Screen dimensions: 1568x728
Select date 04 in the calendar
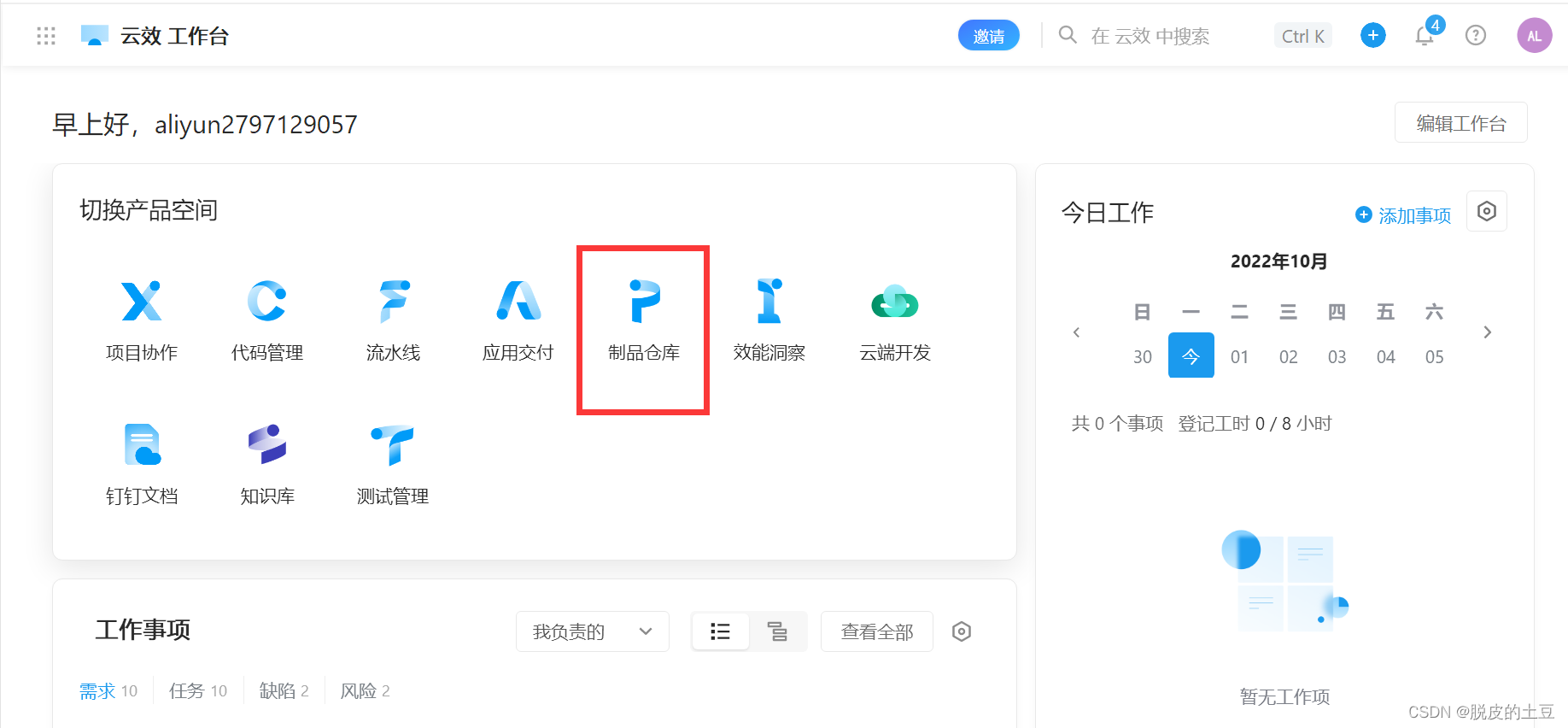[1386, 356]
